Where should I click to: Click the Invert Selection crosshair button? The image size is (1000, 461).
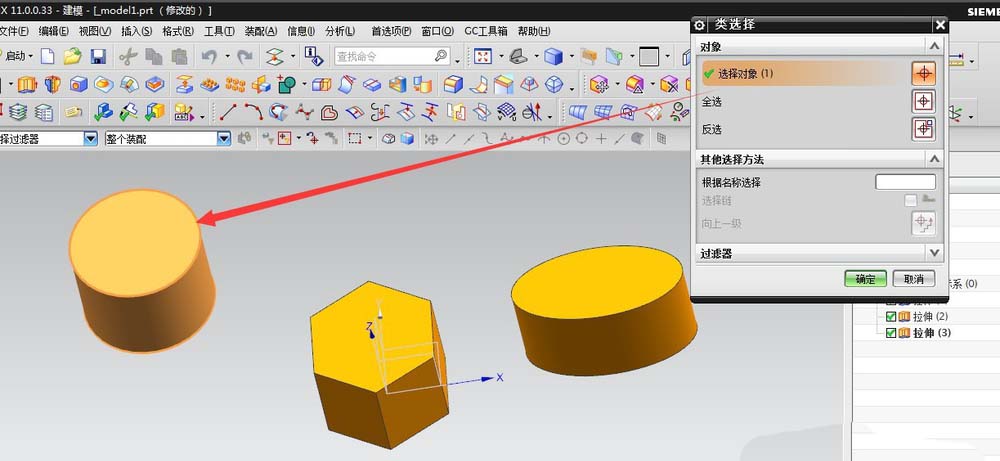coord(923,129)
